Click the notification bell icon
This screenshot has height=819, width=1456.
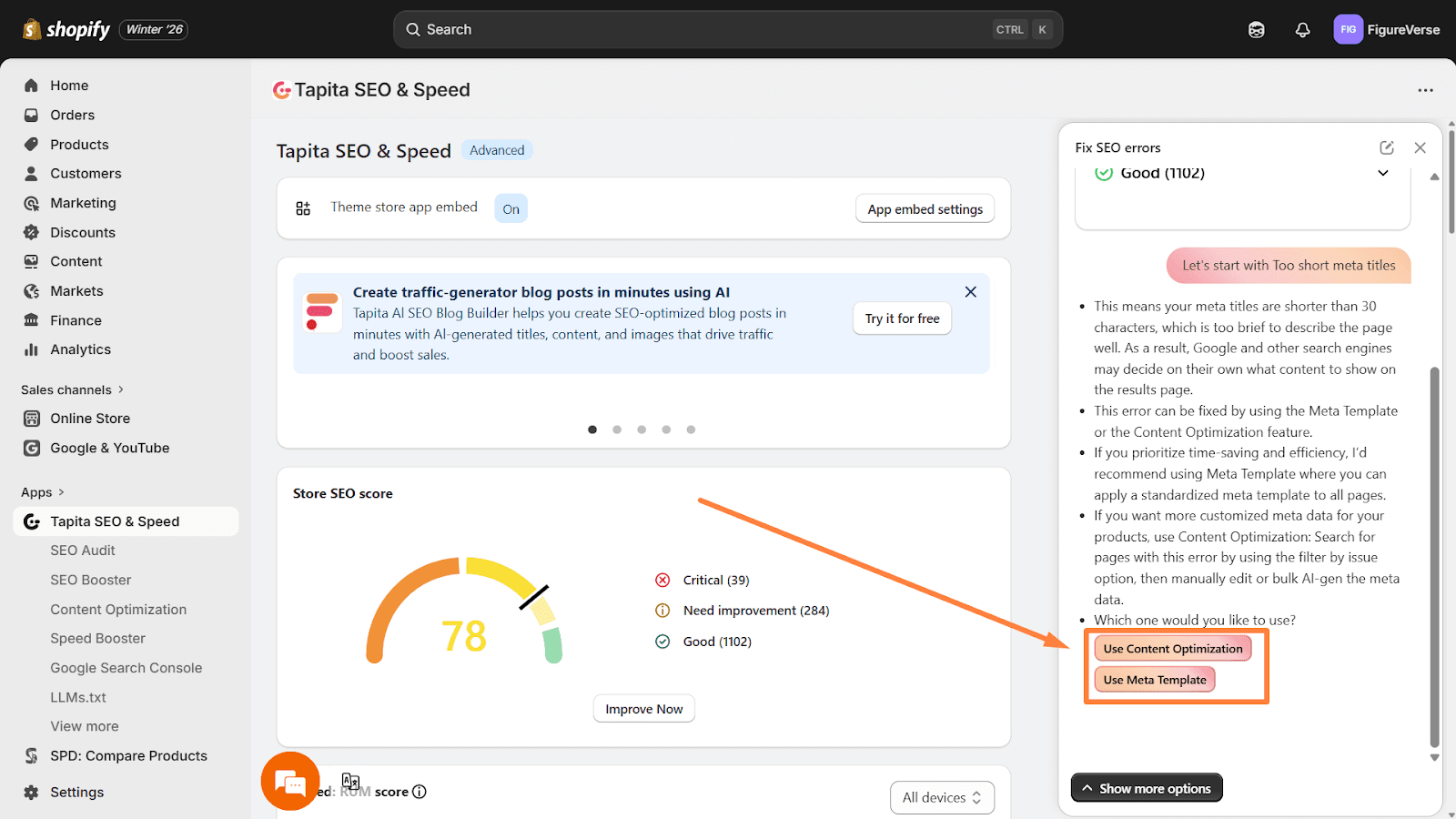[1302, 29]
